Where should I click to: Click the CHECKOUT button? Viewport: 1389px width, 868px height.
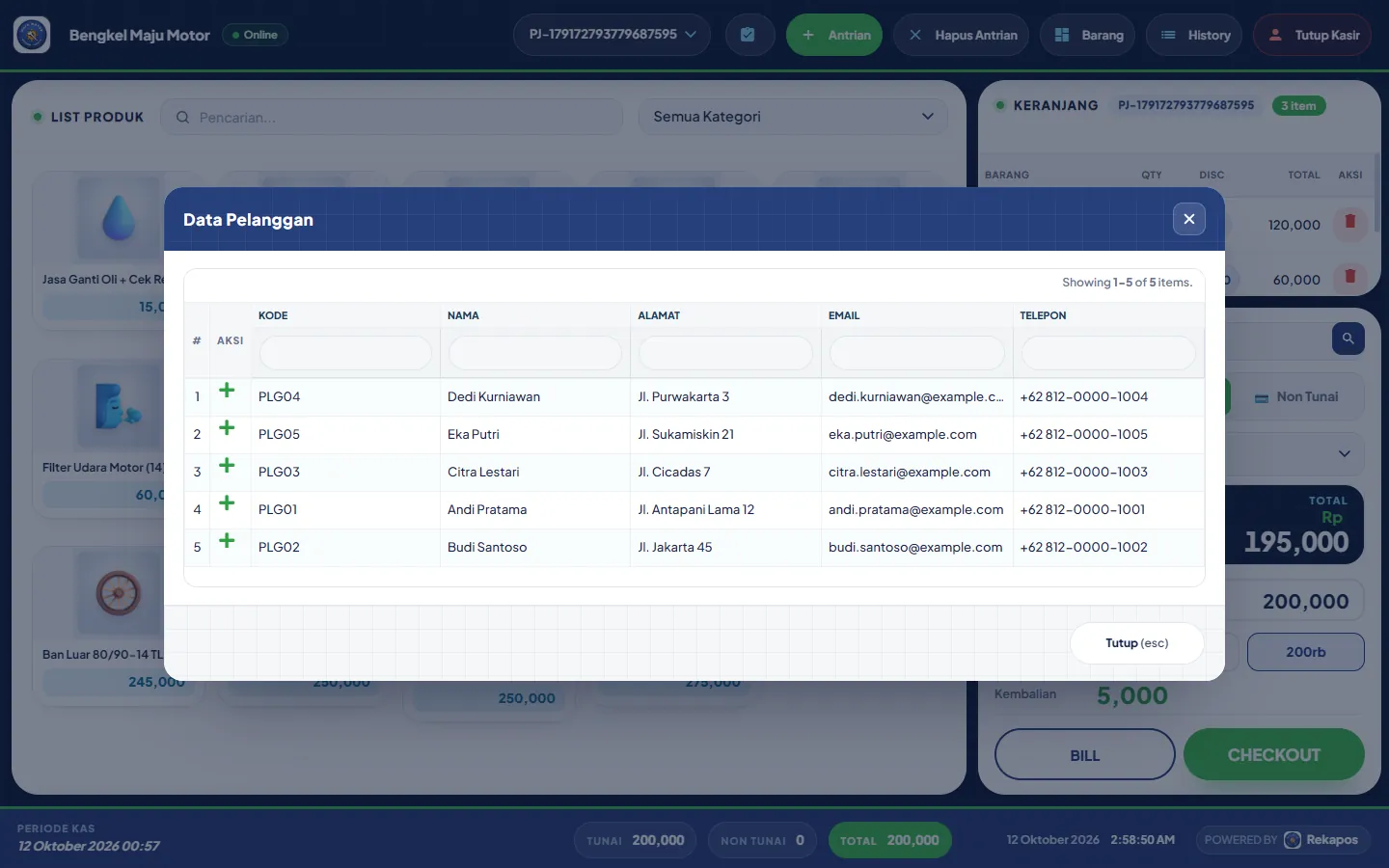click(1274, 755)
